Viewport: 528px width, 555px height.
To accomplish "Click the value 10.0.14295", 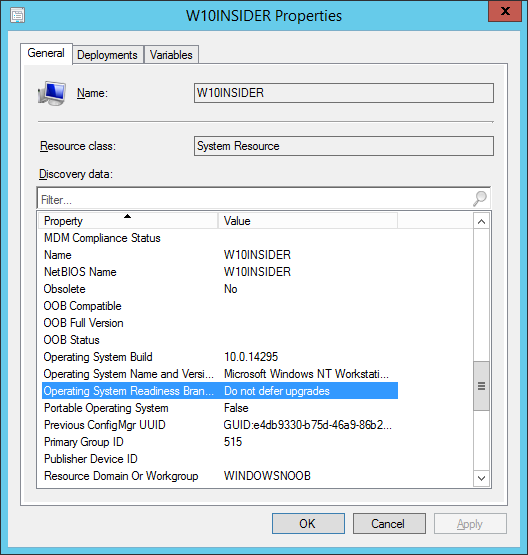I will [x=251, y=357].
